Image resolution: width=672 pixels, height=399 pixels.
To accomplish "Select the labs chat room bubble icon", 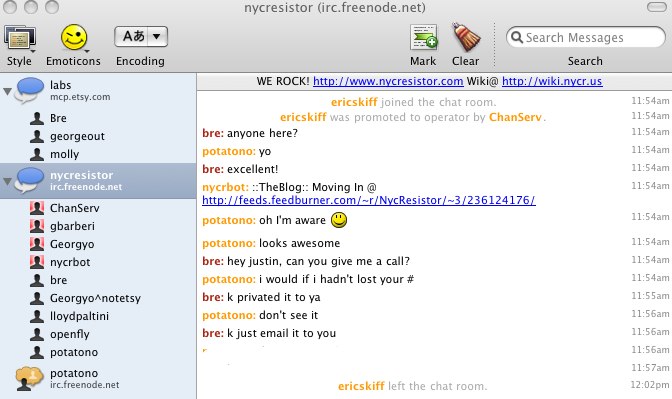I will 29,90.
